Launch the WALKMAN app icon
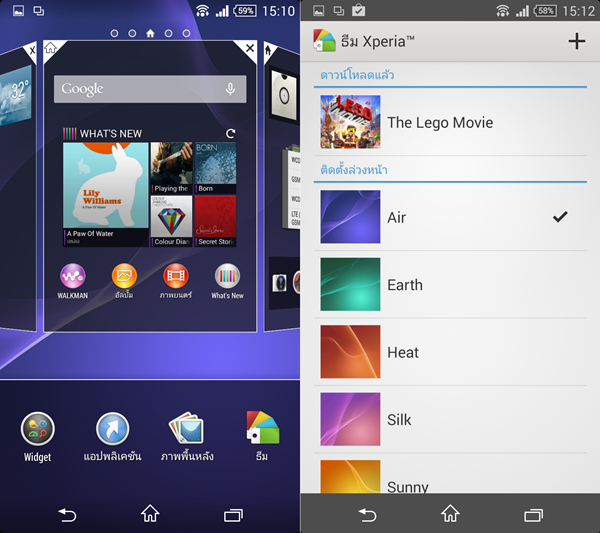The height and width of the screenshot is (533, 600). [73, 276]
